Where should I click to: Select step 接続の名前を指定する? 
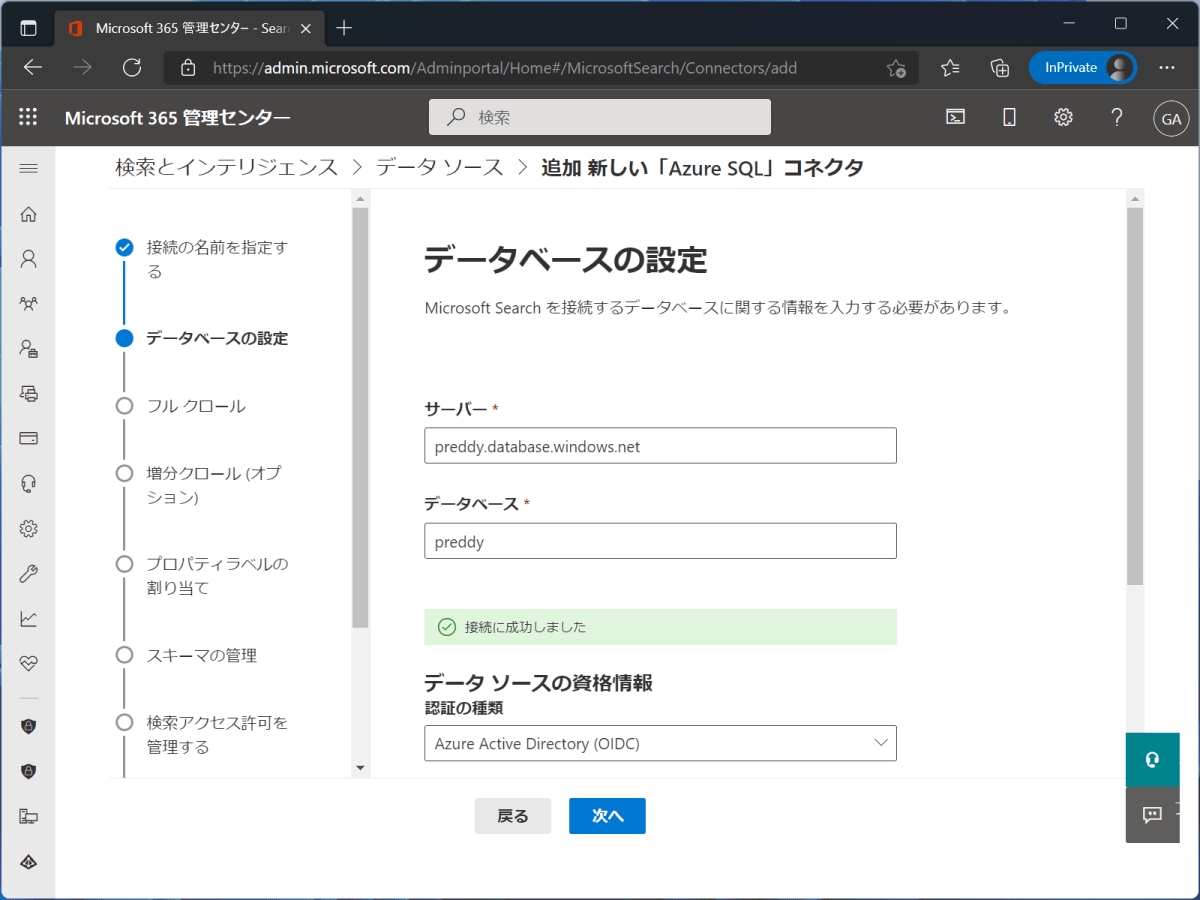216,259
